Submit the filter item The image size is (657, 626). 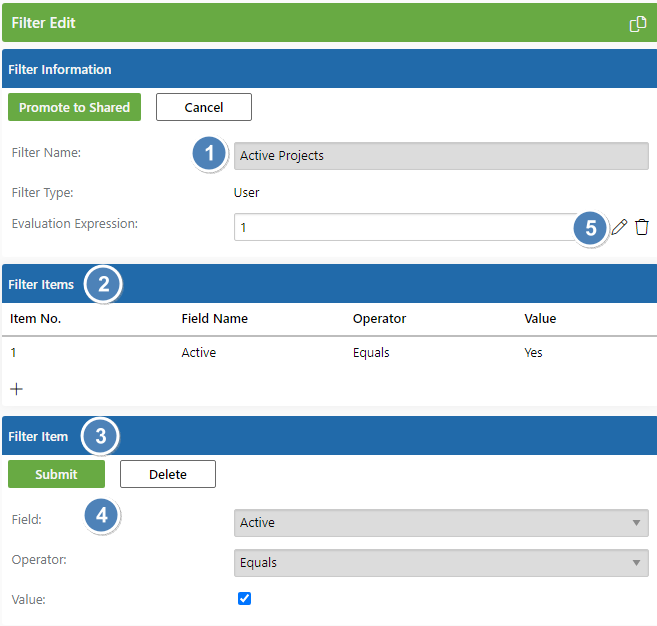[x=56, y=474]
